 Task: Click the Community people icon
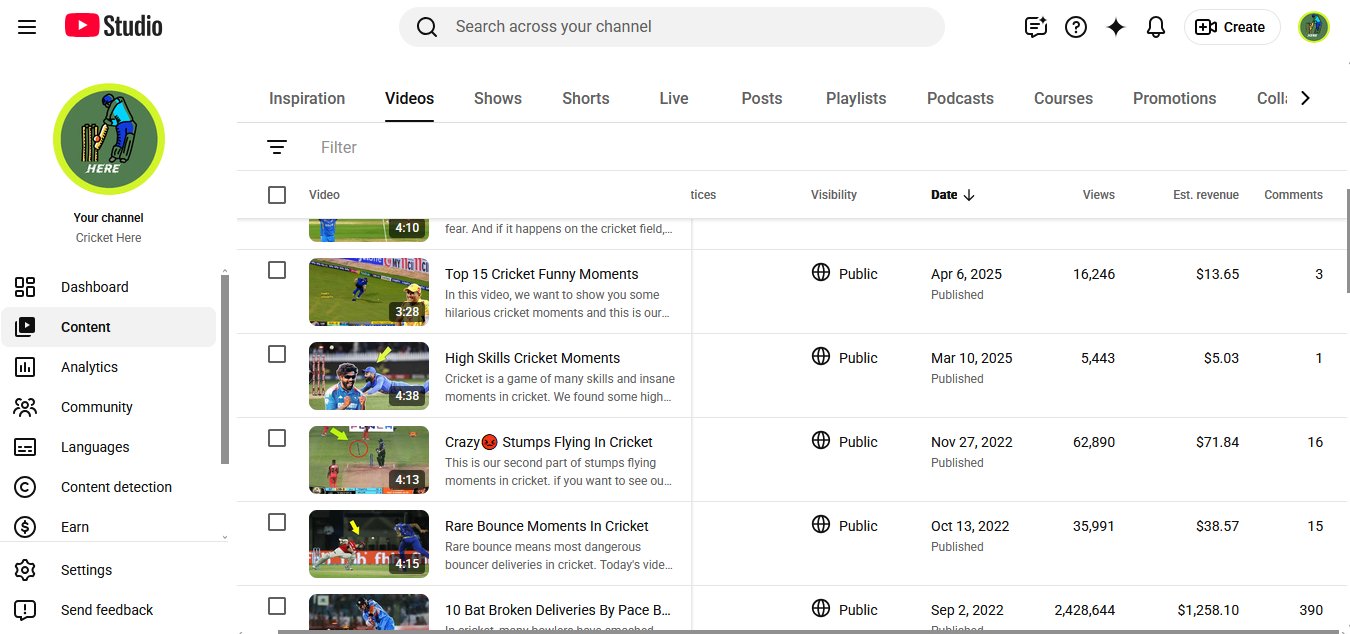coord(25,407)
